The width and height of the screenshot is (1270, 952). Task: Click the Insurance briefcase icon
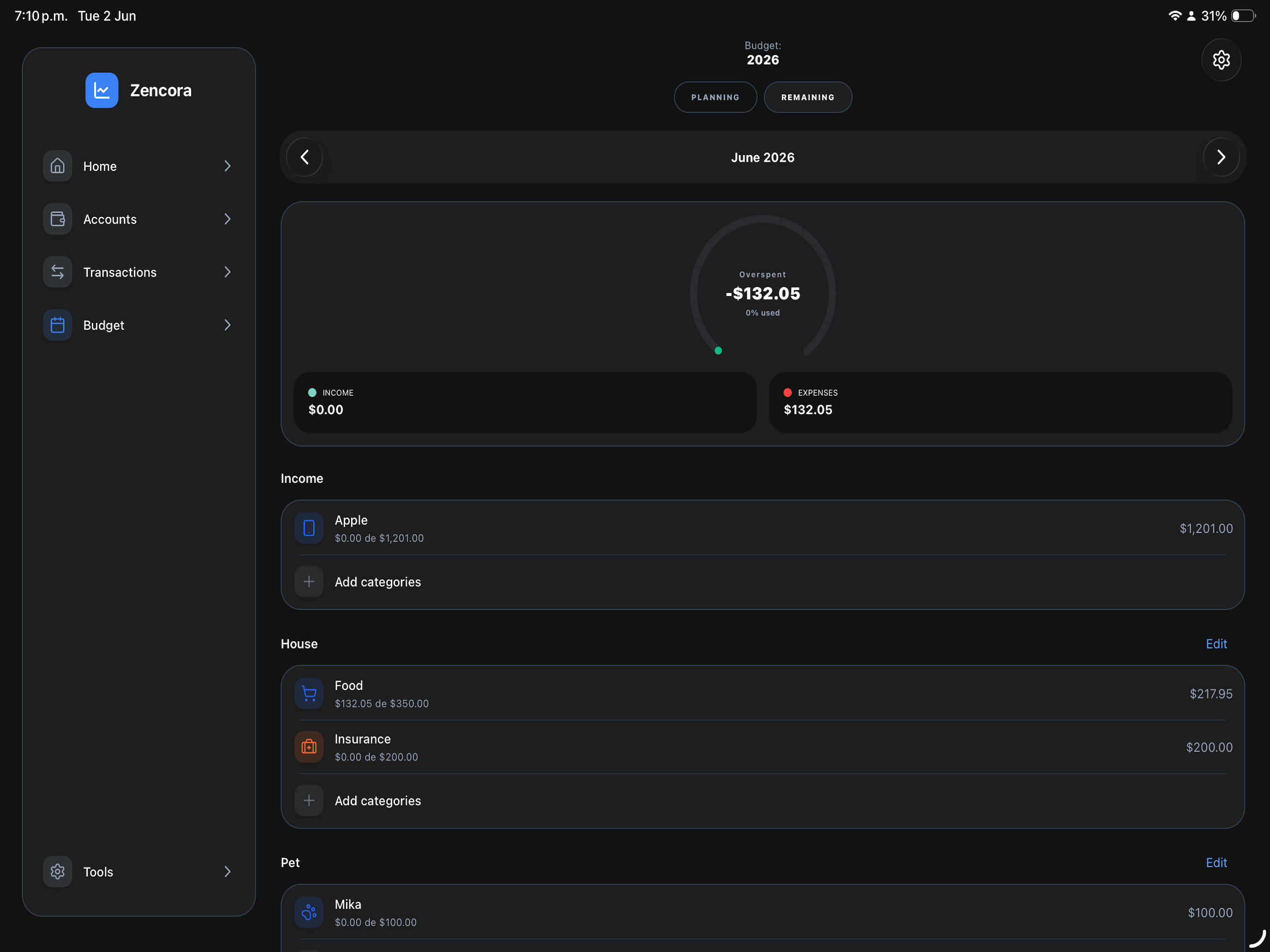click(x=309, y=747)
